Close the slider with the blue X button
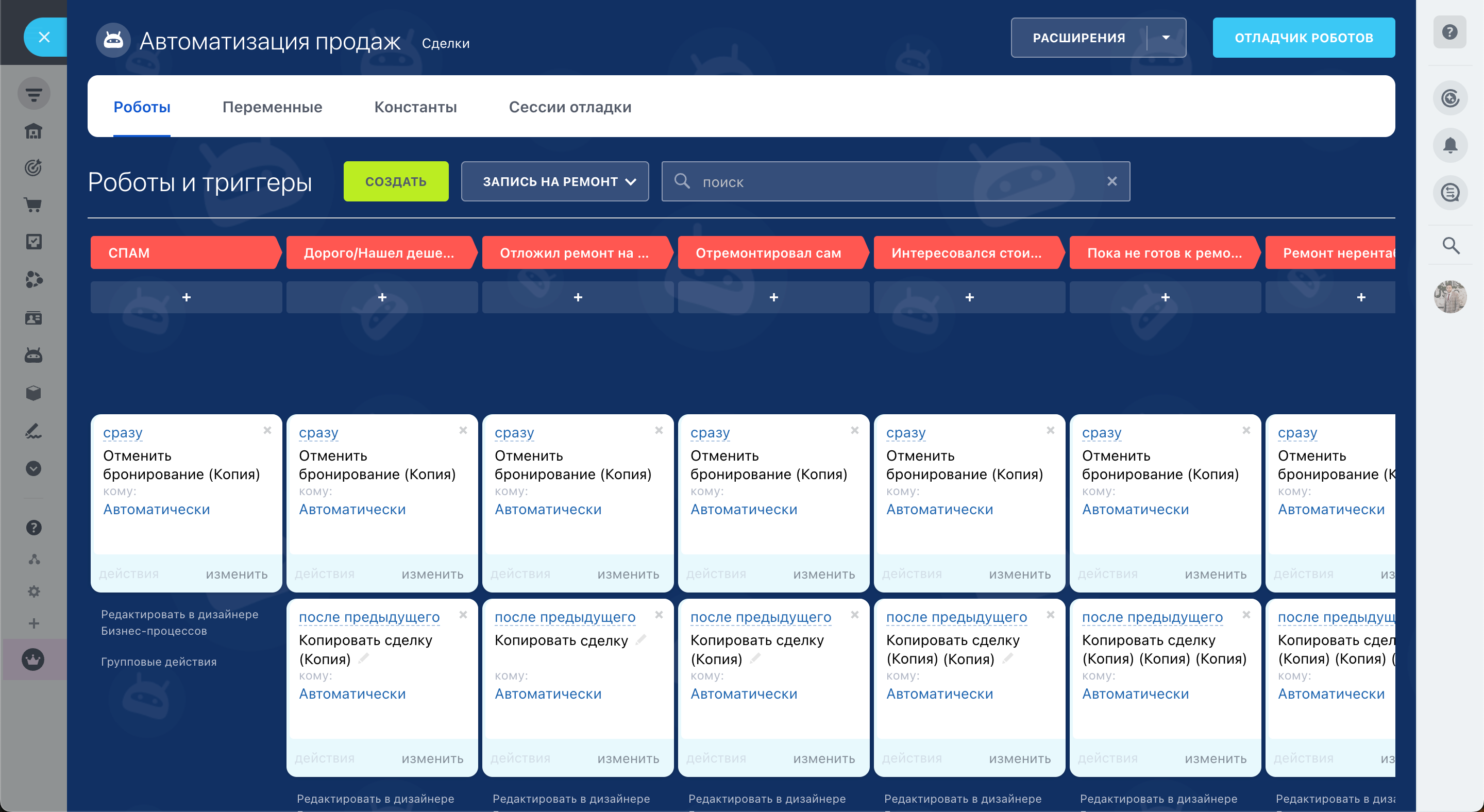1484x812 pixels. tap(44, 38)
